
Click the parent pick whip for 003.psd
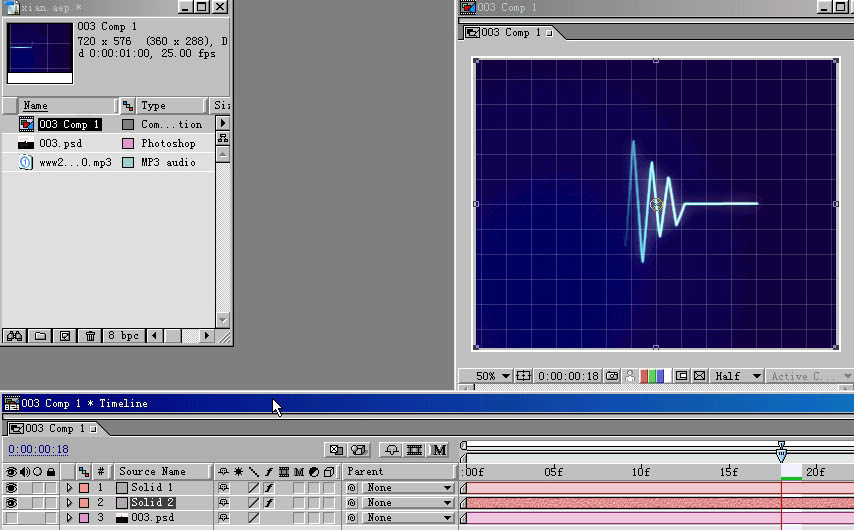point(352,518)
